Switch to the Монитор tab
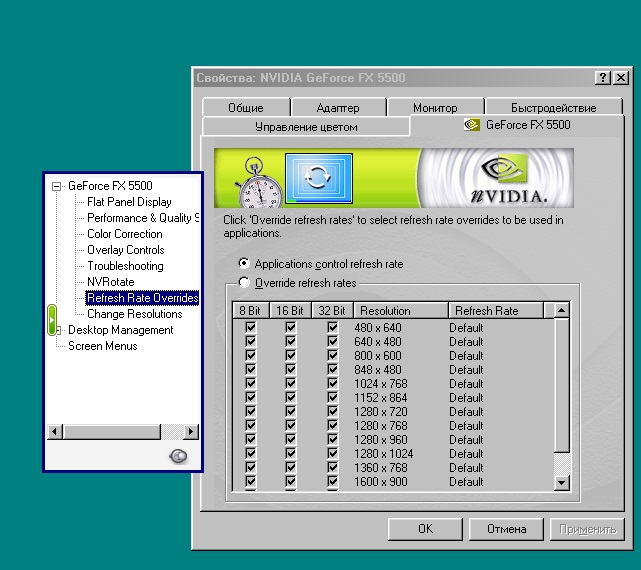 coord(435,108)
